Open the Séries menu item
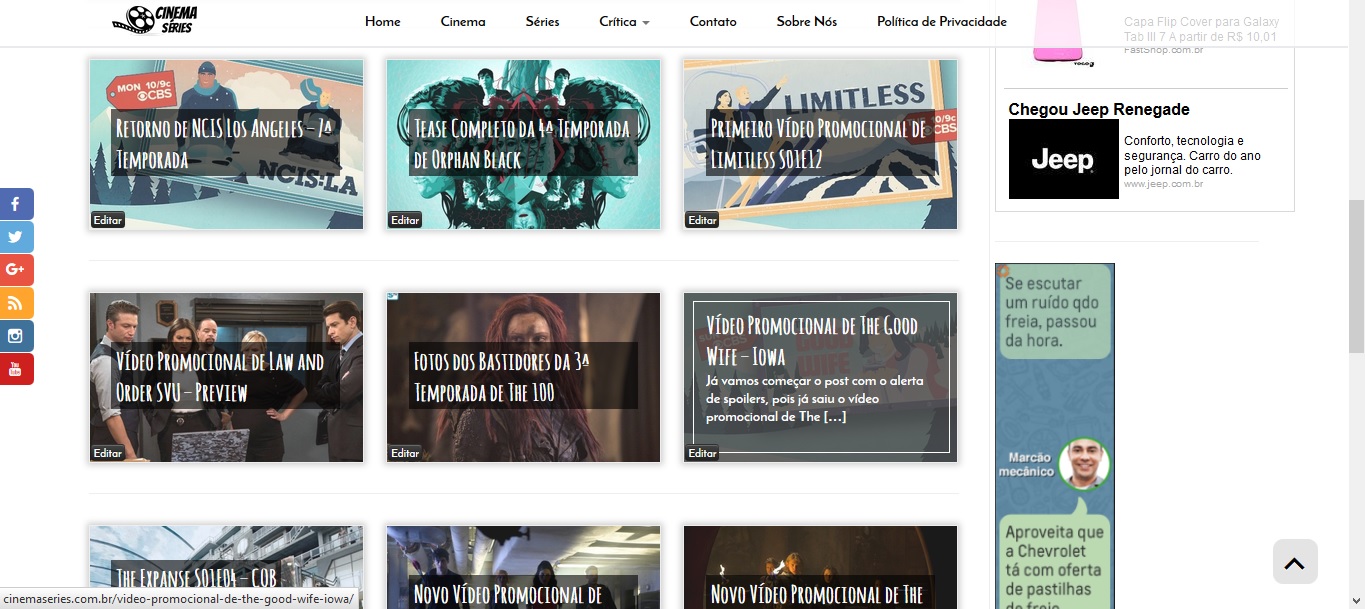The height and width of the screenshot is (609, 1365). pos(542,22)
